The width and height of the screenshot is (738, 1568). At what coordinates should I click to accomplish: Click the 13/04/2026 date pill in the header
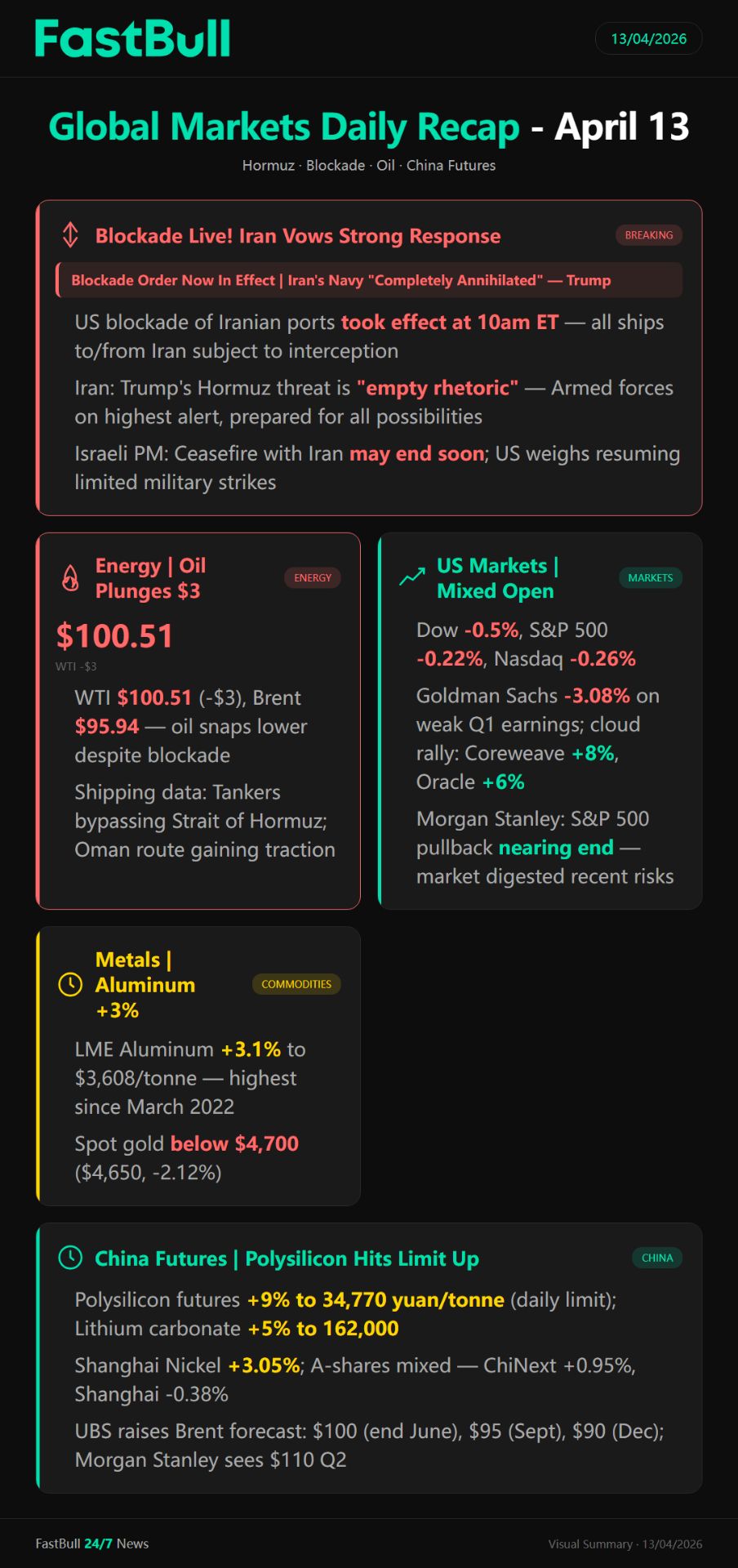(x=648, y=38)
